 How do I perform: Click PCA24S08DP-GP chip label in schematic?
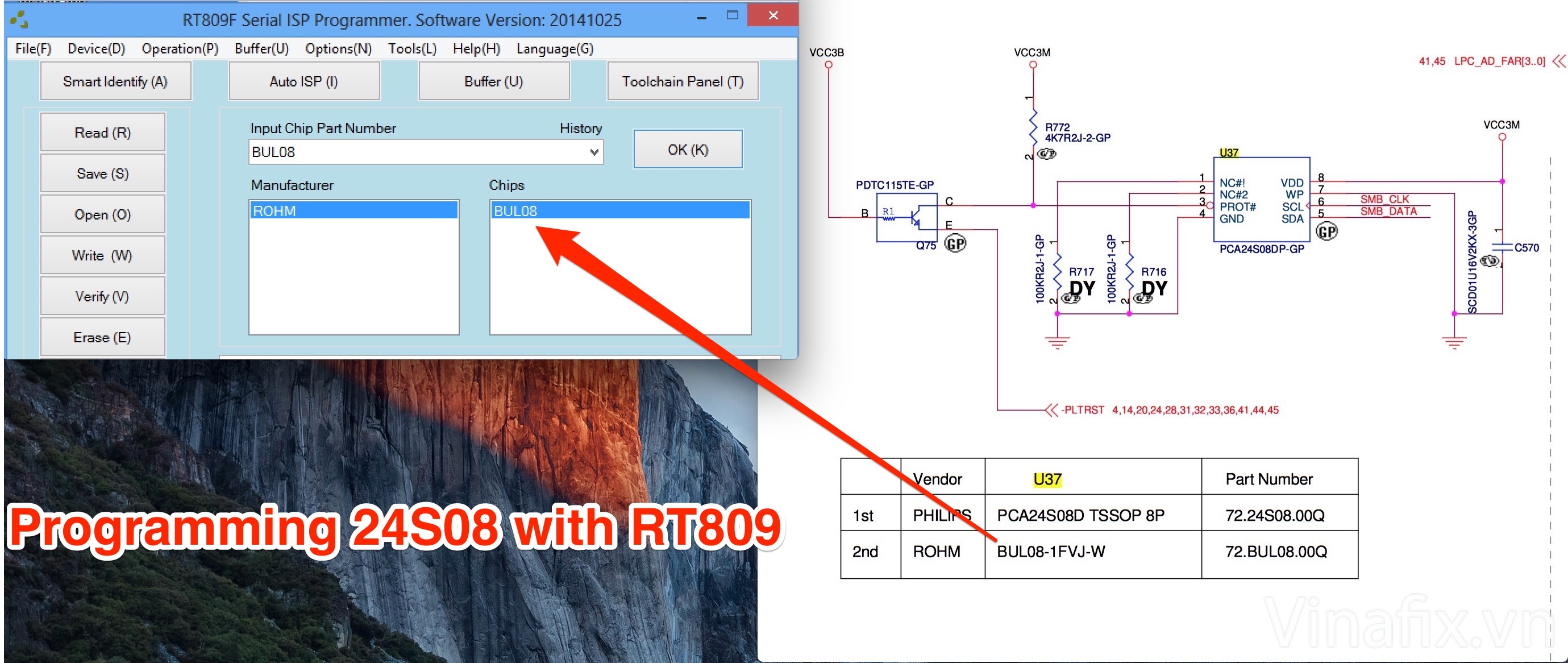click(x=1262, y=249)
